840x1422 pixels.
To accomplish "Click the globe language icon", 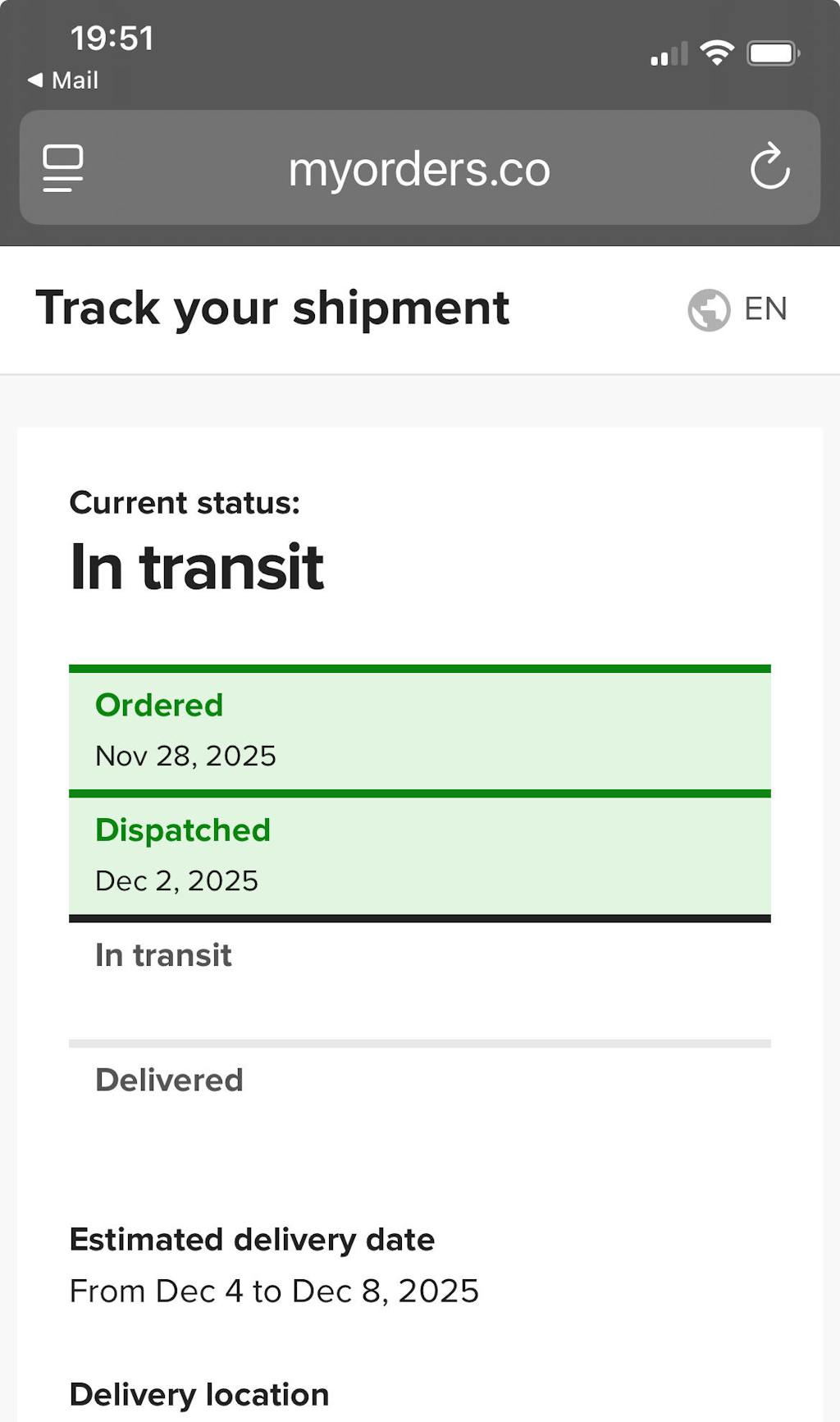I will [709, 310].
